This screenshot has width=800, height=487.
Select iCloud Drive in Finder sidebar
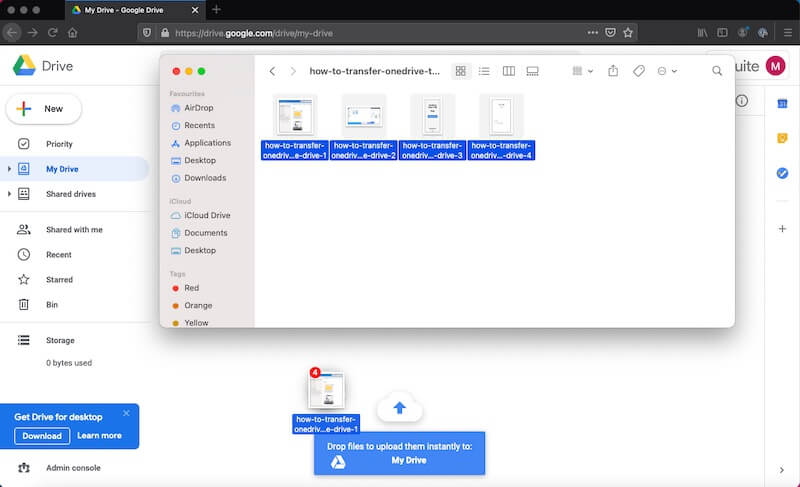207,215
